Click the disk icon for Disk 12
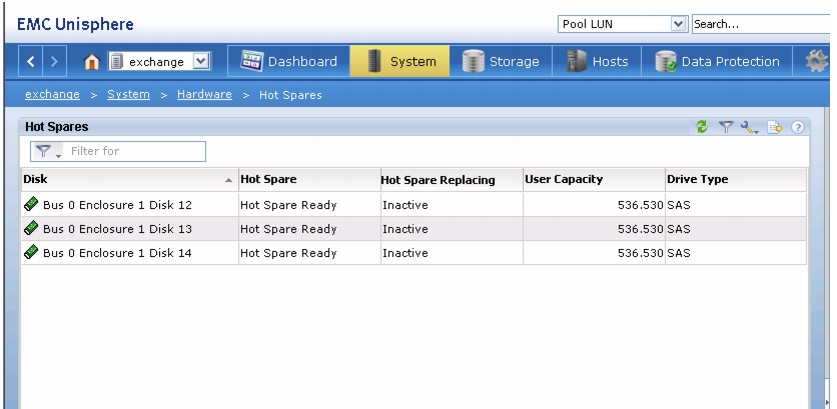This screenshot has width=837, height=409. click(x=31, y=204)
